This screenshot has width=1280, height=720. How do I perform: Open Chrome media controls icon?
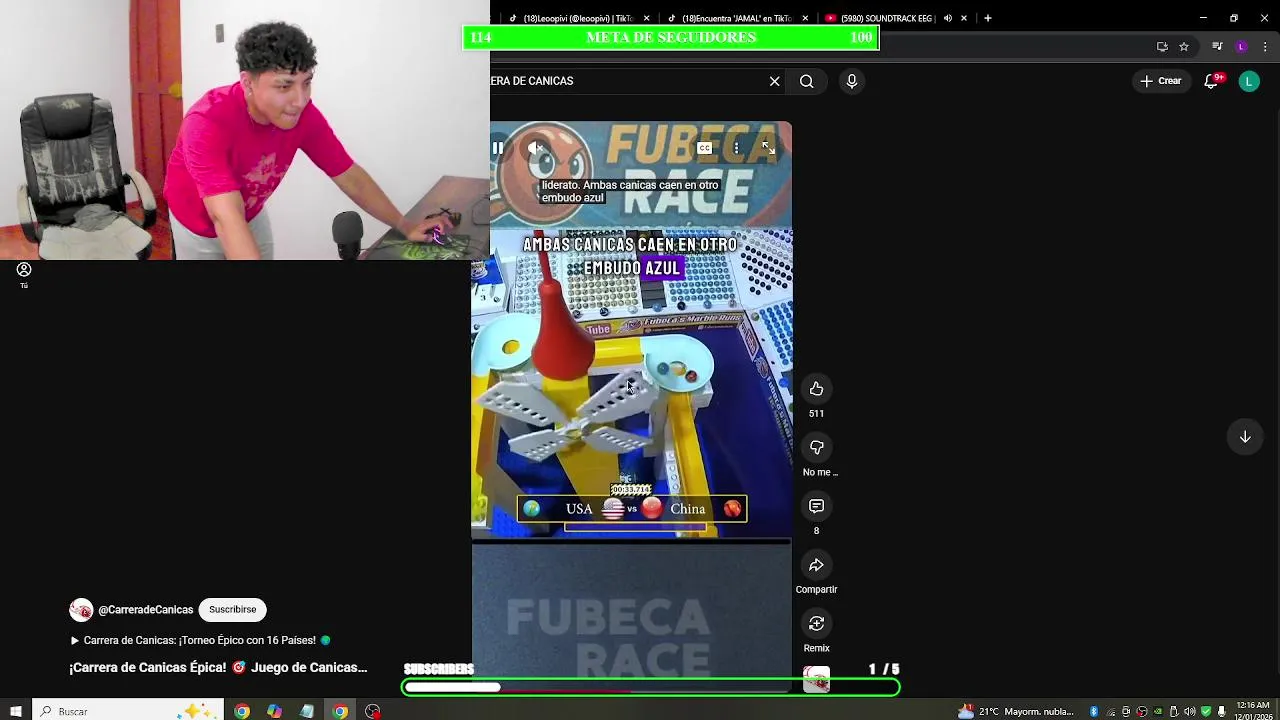(1217, 46)
